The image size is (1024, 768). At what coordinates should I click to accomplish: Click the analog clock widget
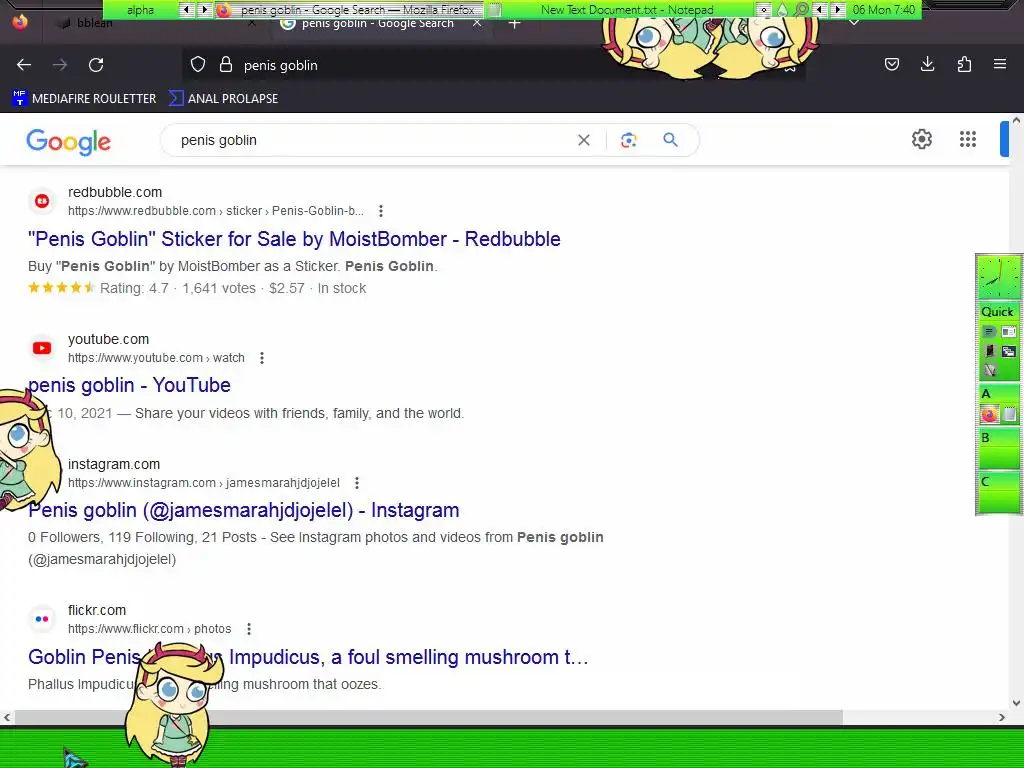tap(998, 277)
